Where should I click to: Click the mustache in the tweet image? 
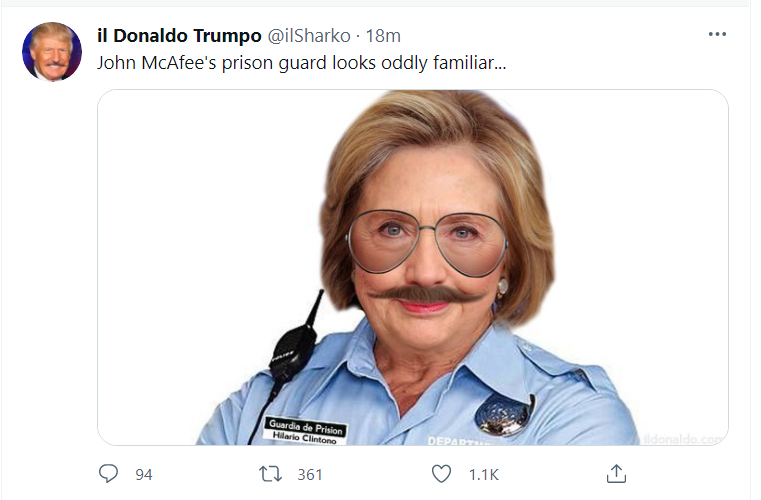click(x=428, y=293)
